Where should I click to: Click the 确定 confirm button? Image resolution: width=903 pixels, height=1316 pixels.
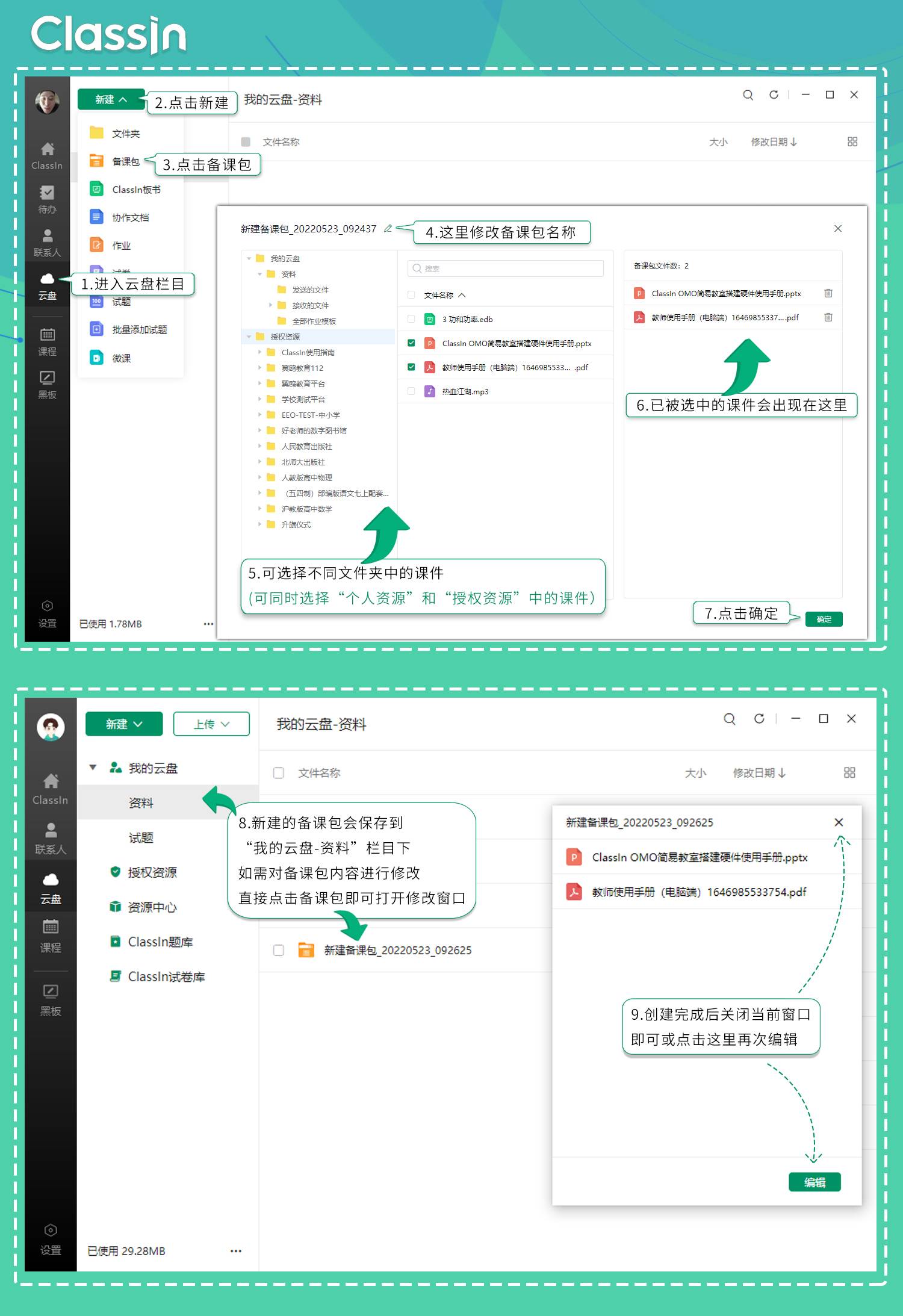click(824, 619)
